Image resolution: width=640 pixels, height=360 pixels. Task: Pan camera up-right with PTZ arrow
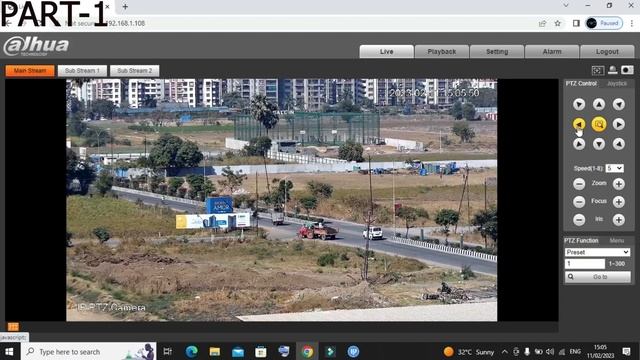click(619, 104)
